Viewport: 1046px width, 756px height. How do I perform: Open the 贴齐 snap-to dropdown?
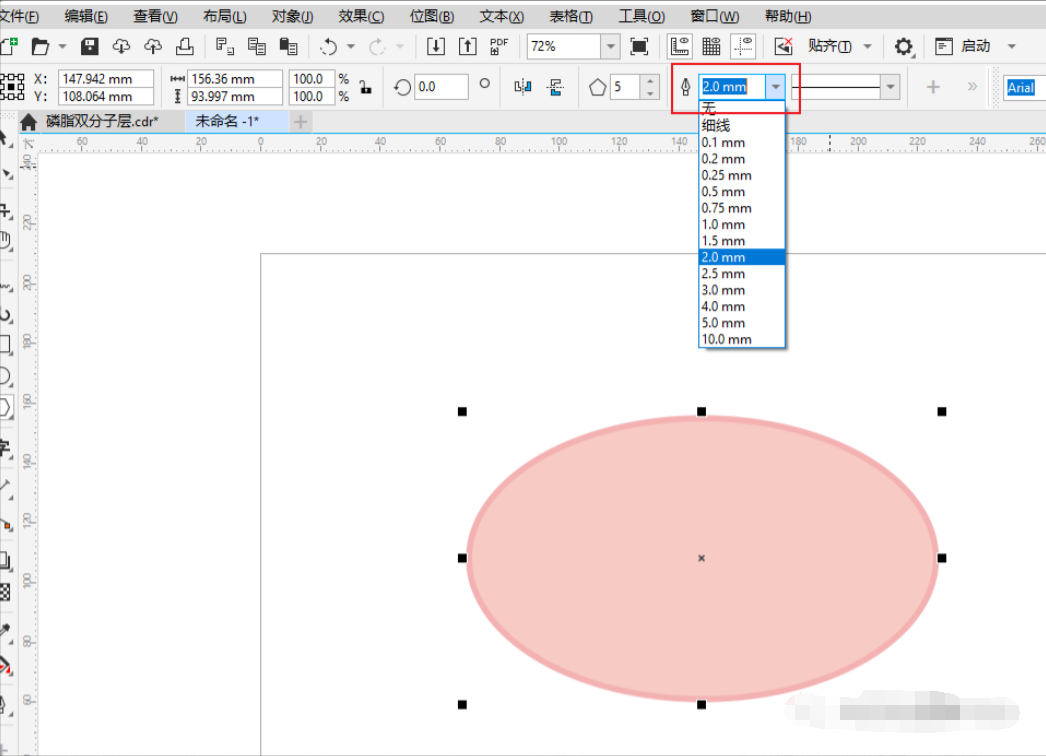[x=867, y=47]
